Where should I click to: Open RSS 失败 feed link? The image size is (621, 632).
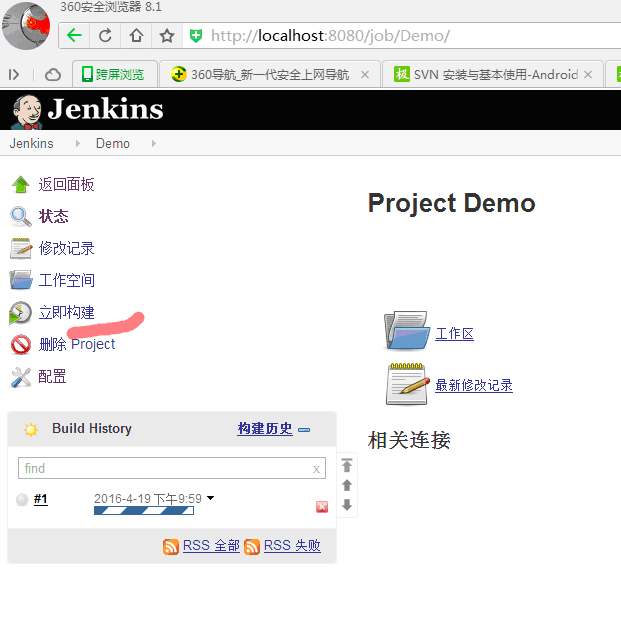pos(292,545)
